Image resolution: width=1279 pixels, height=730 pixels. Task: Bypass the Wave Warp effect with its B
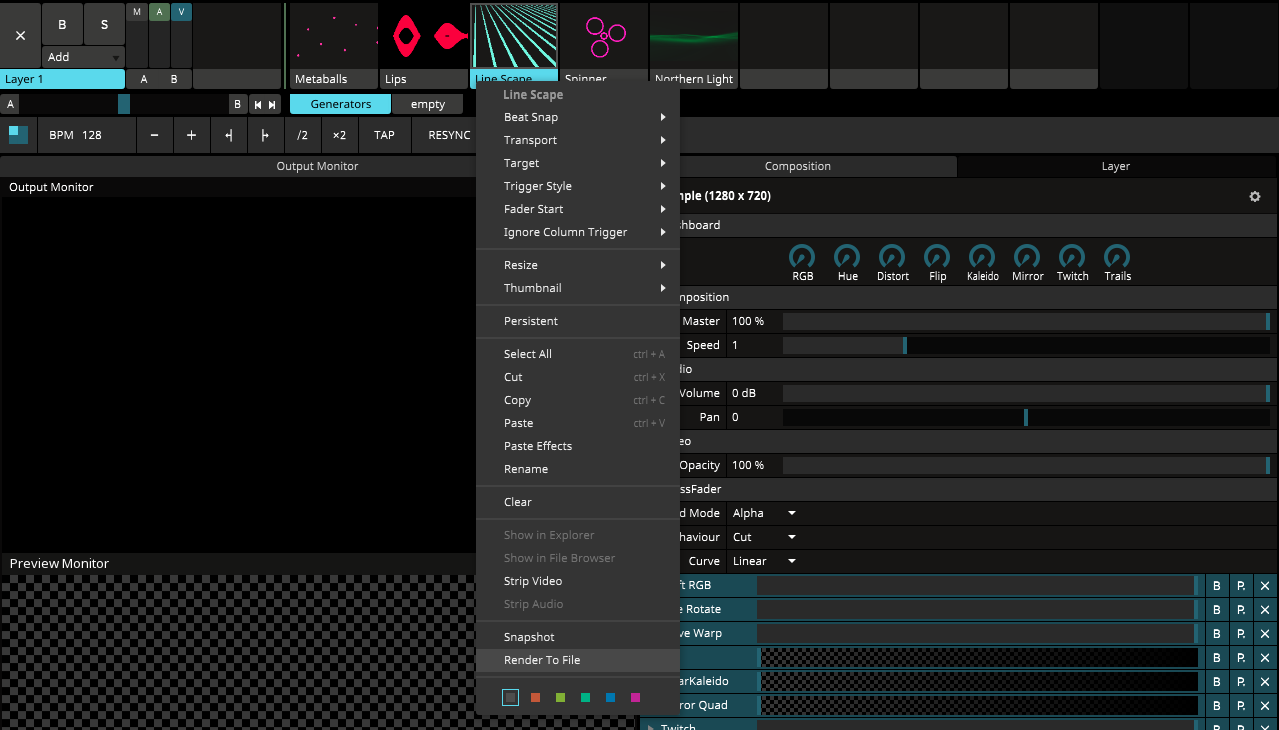click(x=1217, y=633)
